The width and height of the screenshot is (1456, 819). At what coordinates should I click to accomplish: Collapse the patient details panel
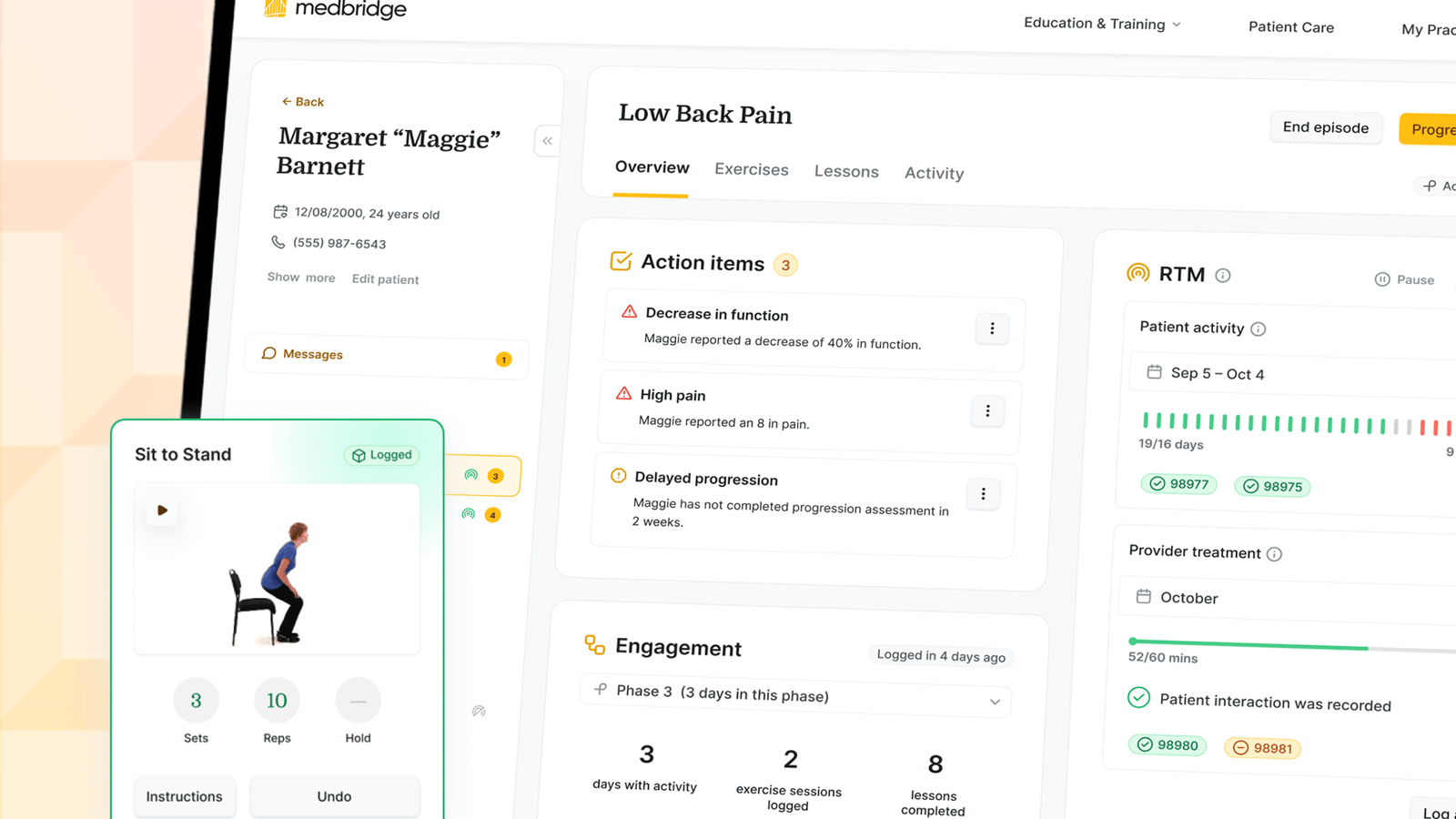click(547, 141)
